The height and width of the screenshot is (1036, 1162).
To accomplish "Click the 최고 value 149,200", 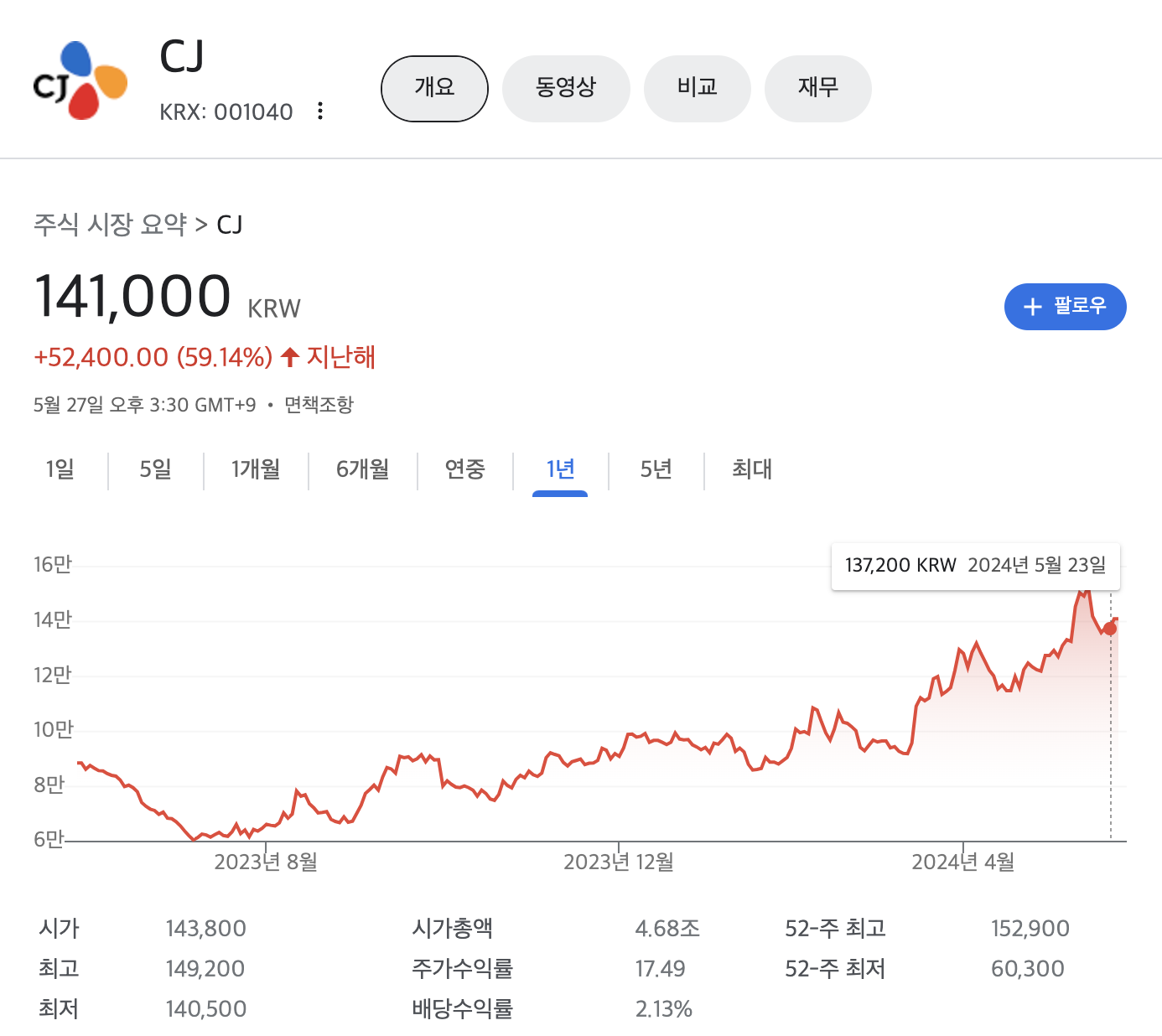I will (x=205, y=969).
